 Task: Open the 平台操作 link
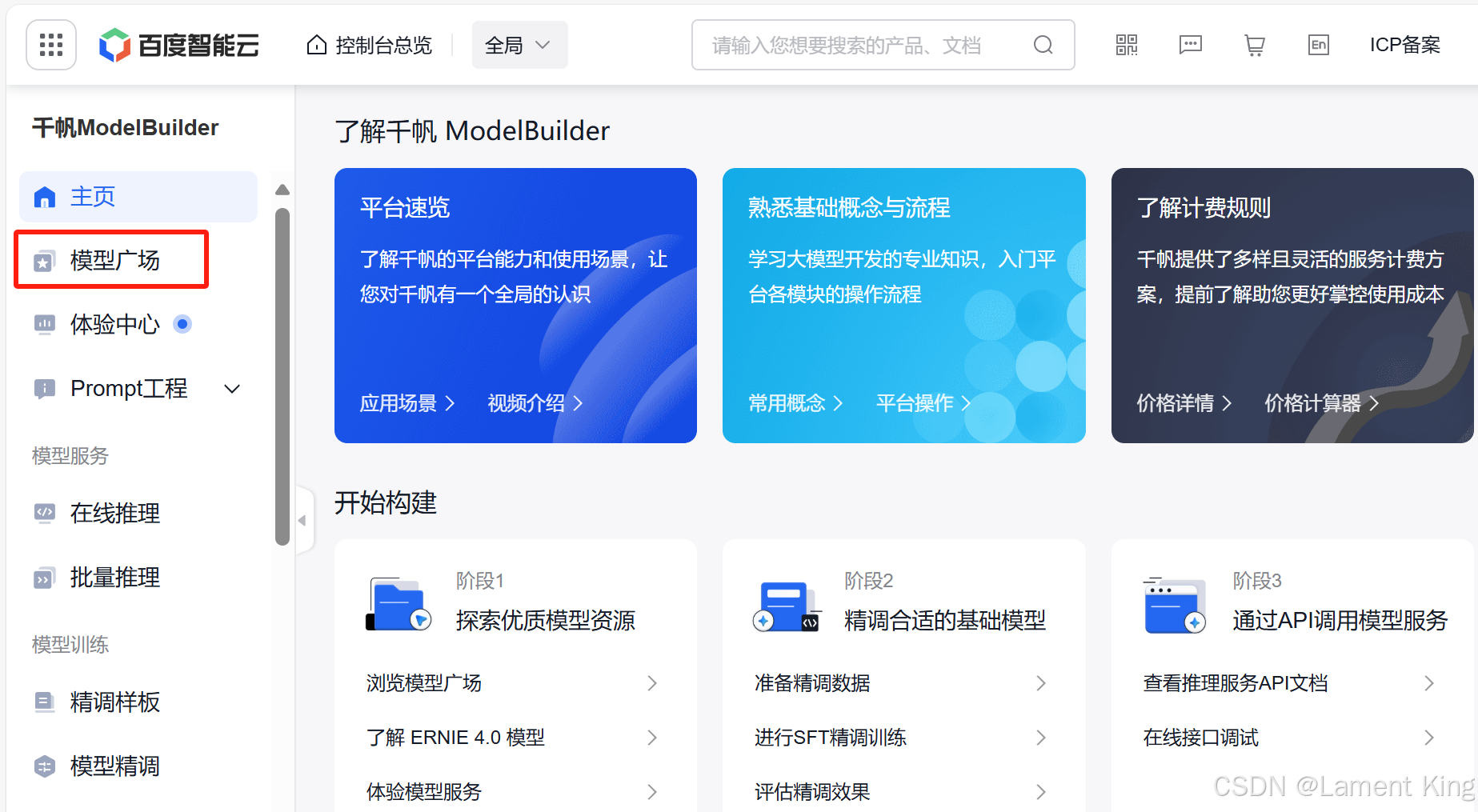[x=923, y=402]
